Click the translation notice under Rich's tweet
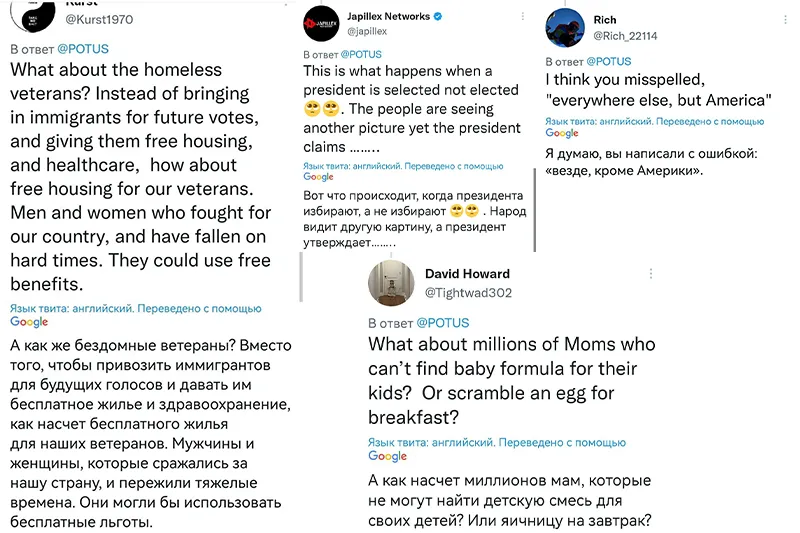The image size is (800, 533). pos(655,127)
